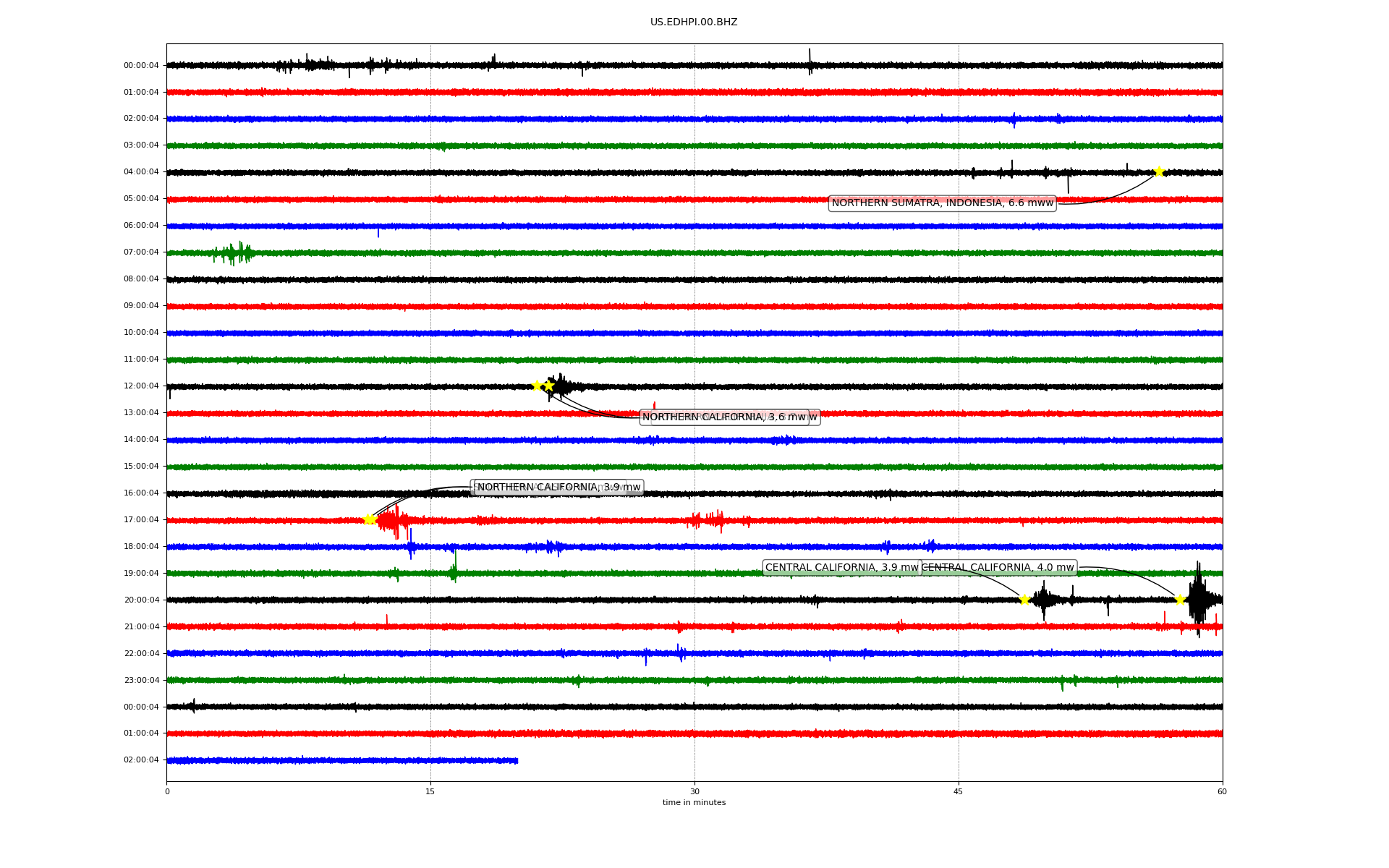This screenshot has width=1389, height=868.
Task: Click the 30 tick label on x-axis
Action: (694, 791)
